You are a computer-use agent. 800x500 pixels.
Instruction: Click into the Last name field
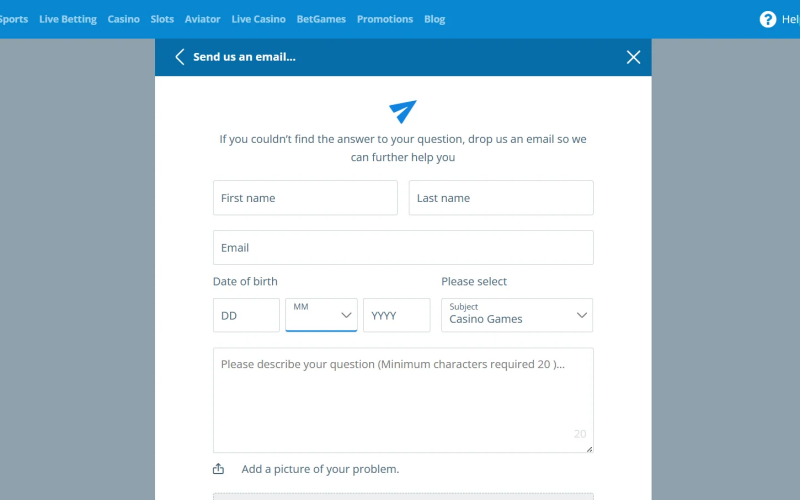501,198
